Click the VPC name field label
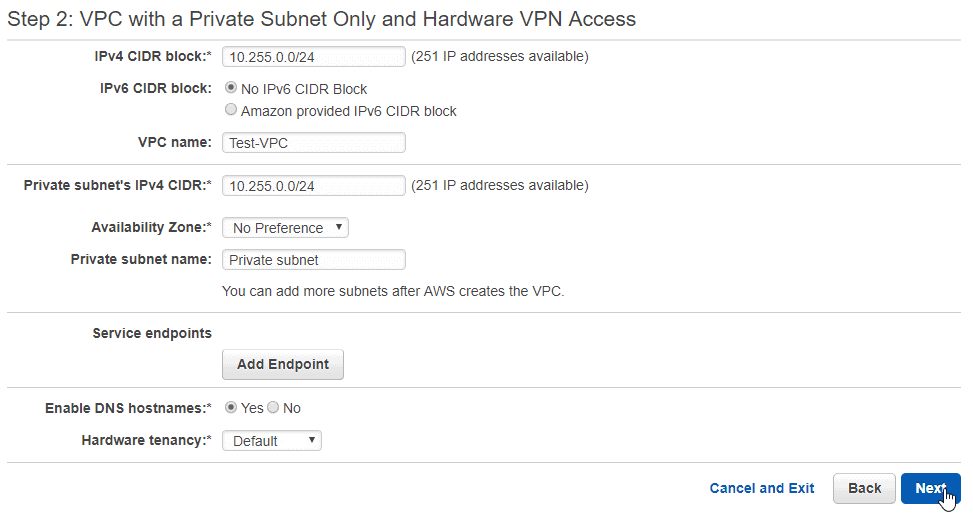This screenshot has width=973, height=520. 174,142
